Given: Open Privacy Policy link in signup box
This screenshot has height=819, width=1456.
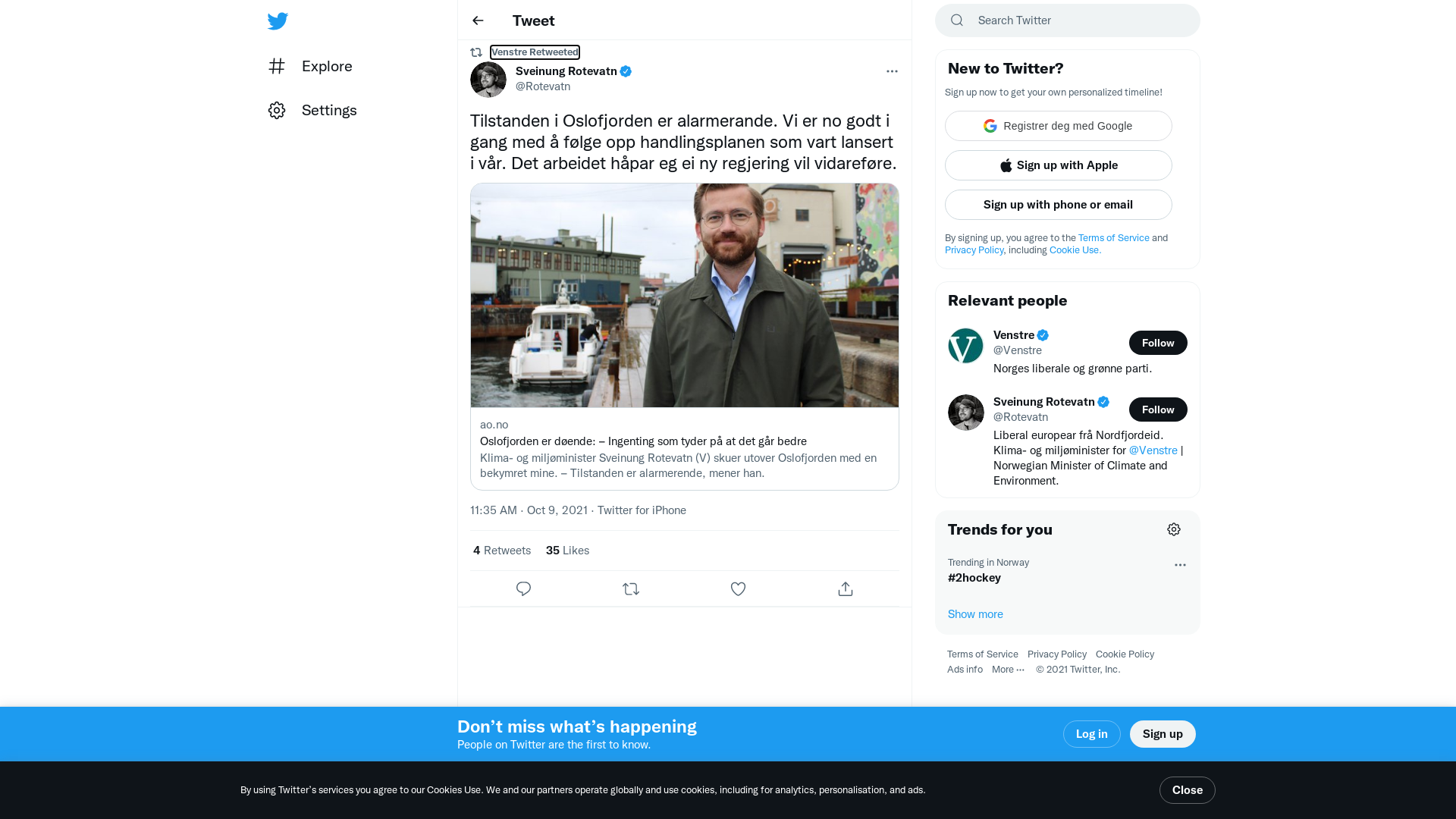Looking at the screenshot, I should (974, 250).
